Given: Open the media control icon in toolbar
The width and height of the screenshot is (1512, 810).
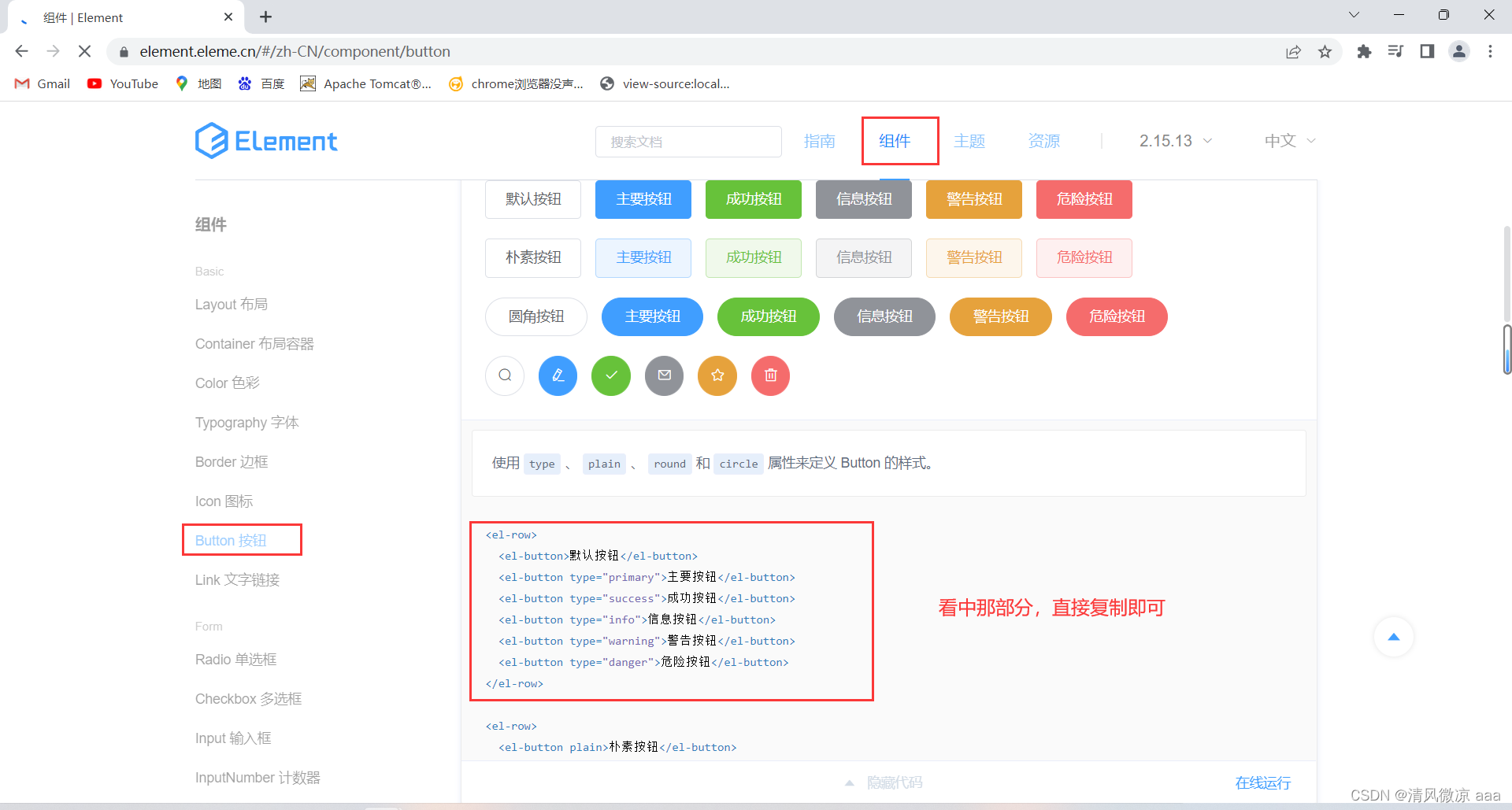Looking at the screenshot, I should (x=1395, y=51).
